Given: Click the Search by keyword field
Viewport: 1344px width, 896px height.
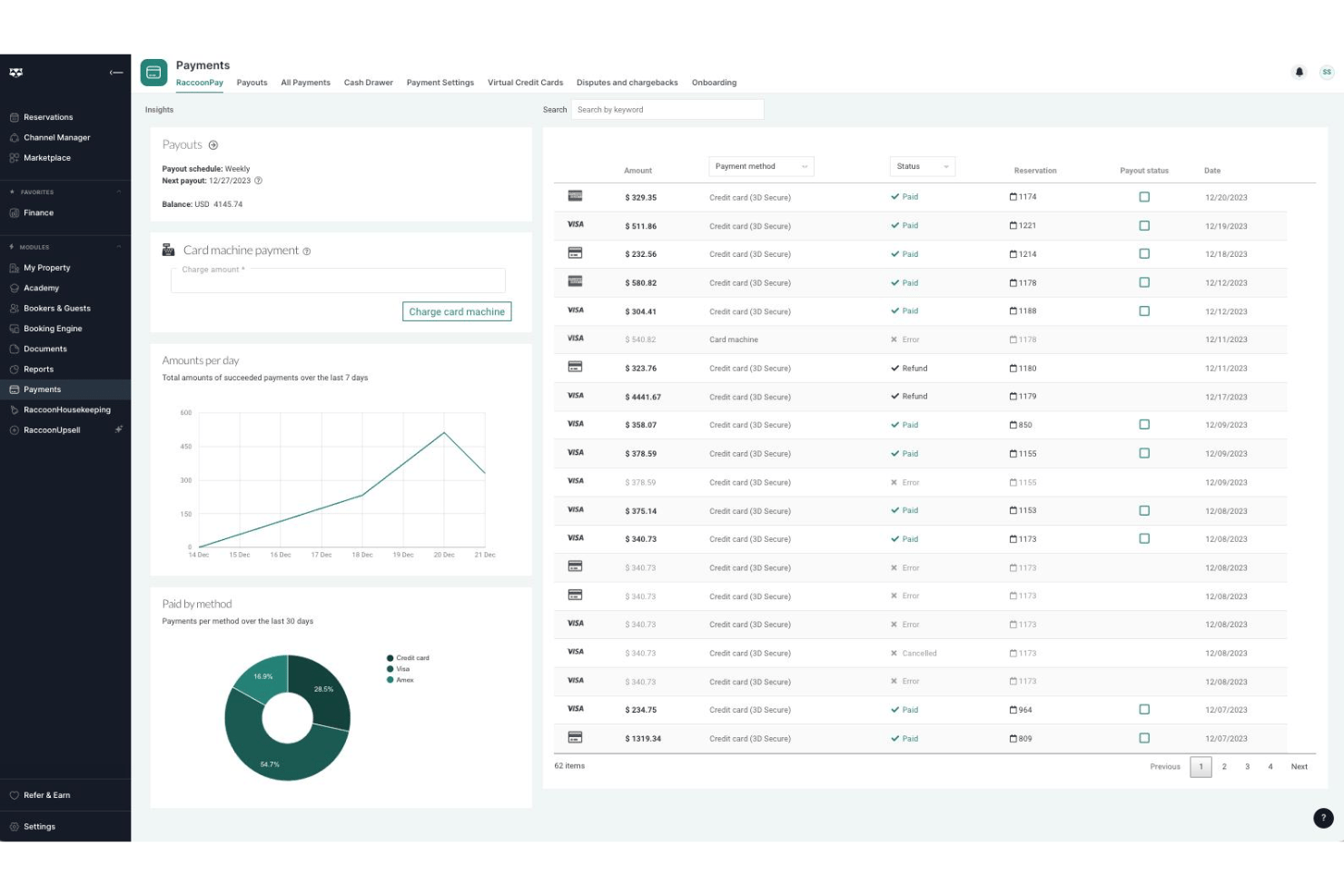Looking at the screenshot, I should point(667,110).
